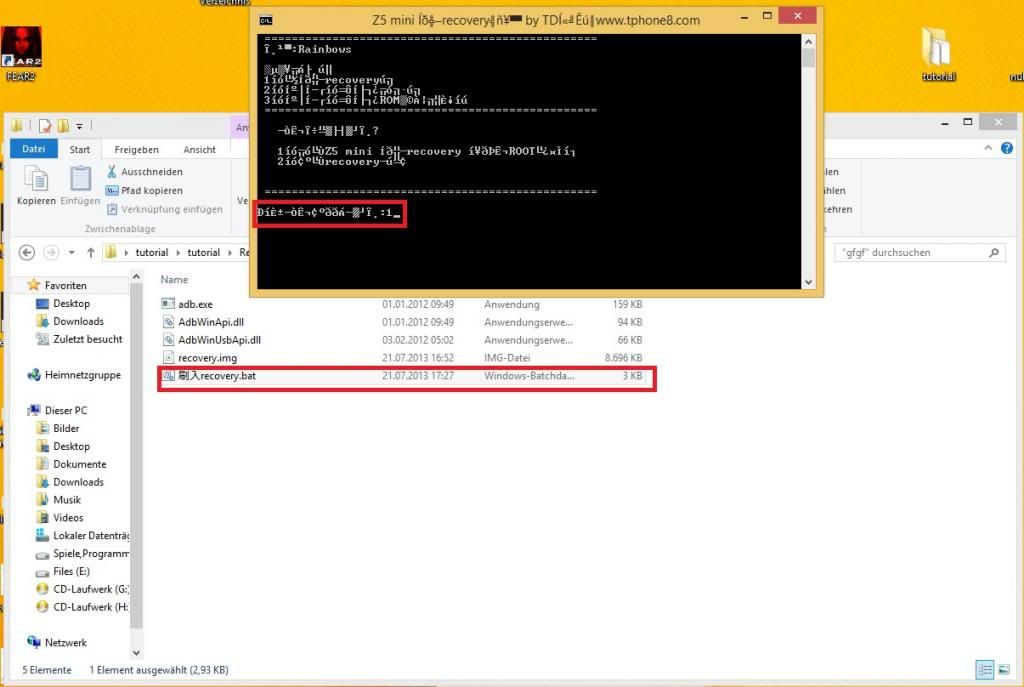Screen dimensions: 1024x687
Task: Open the recent locations dropdown arrow
Action: click(71, 253)
